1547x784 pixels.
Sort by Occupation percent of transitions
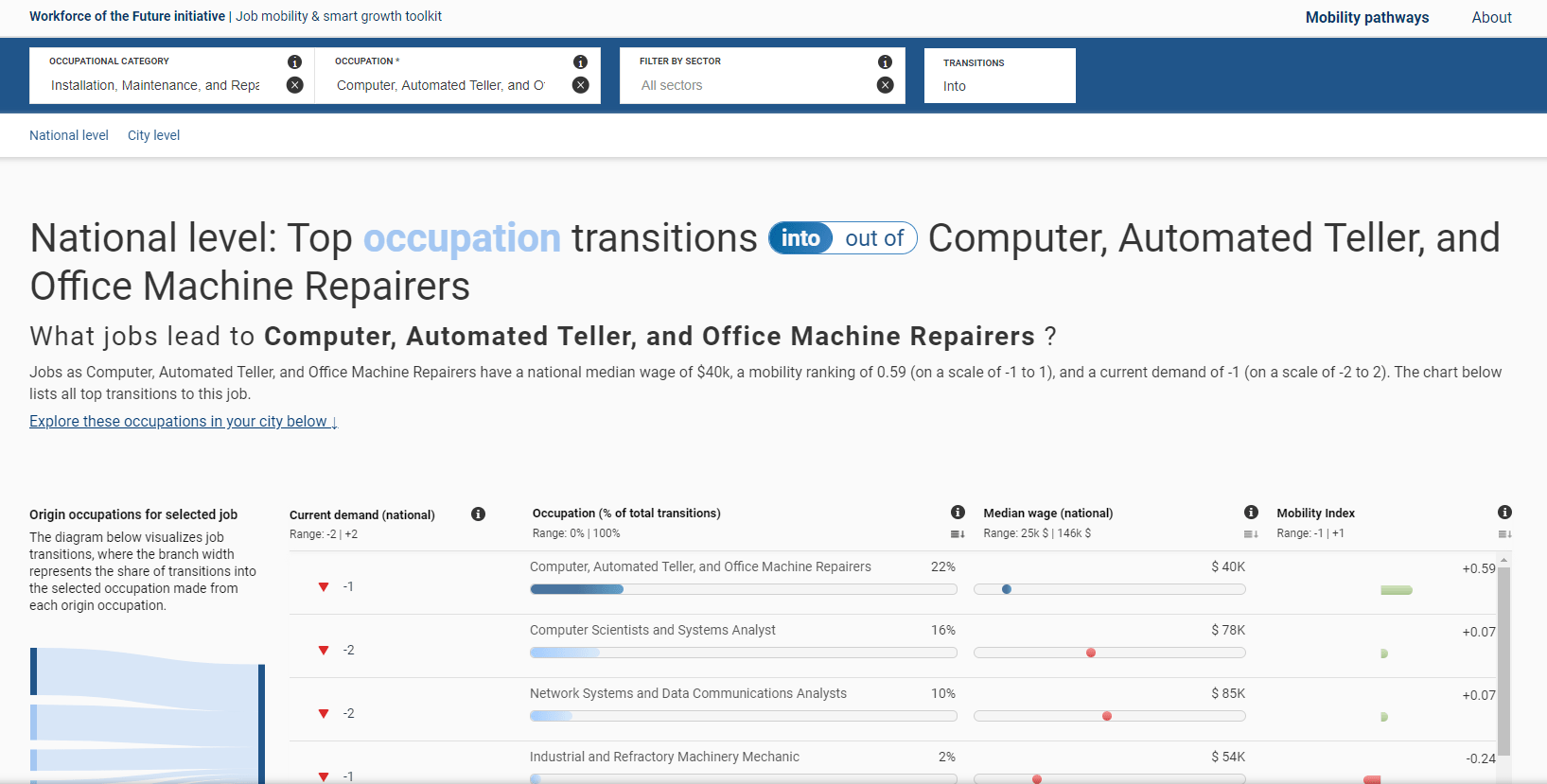tap(957, 534)
